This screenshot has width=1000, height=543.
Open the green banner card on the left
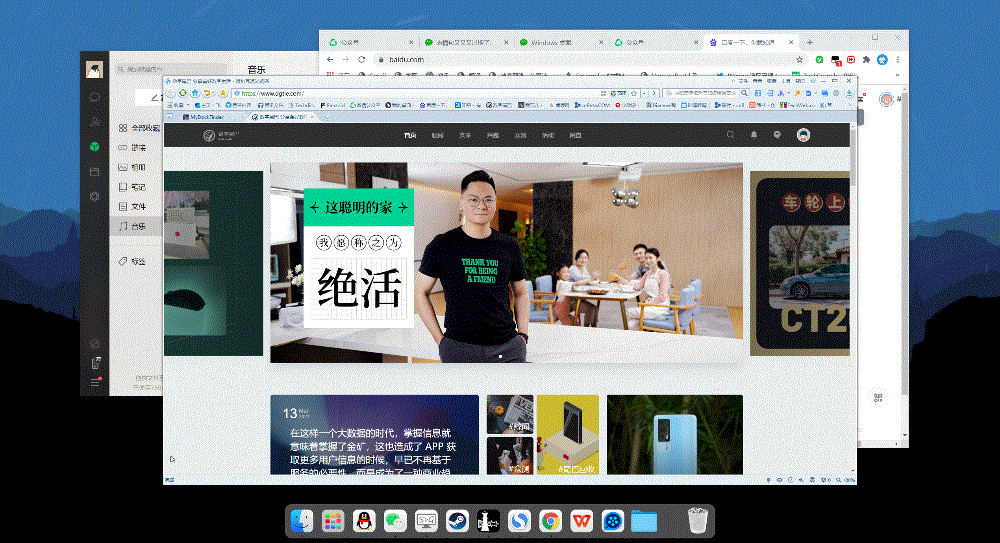click(x=213, y=263)
